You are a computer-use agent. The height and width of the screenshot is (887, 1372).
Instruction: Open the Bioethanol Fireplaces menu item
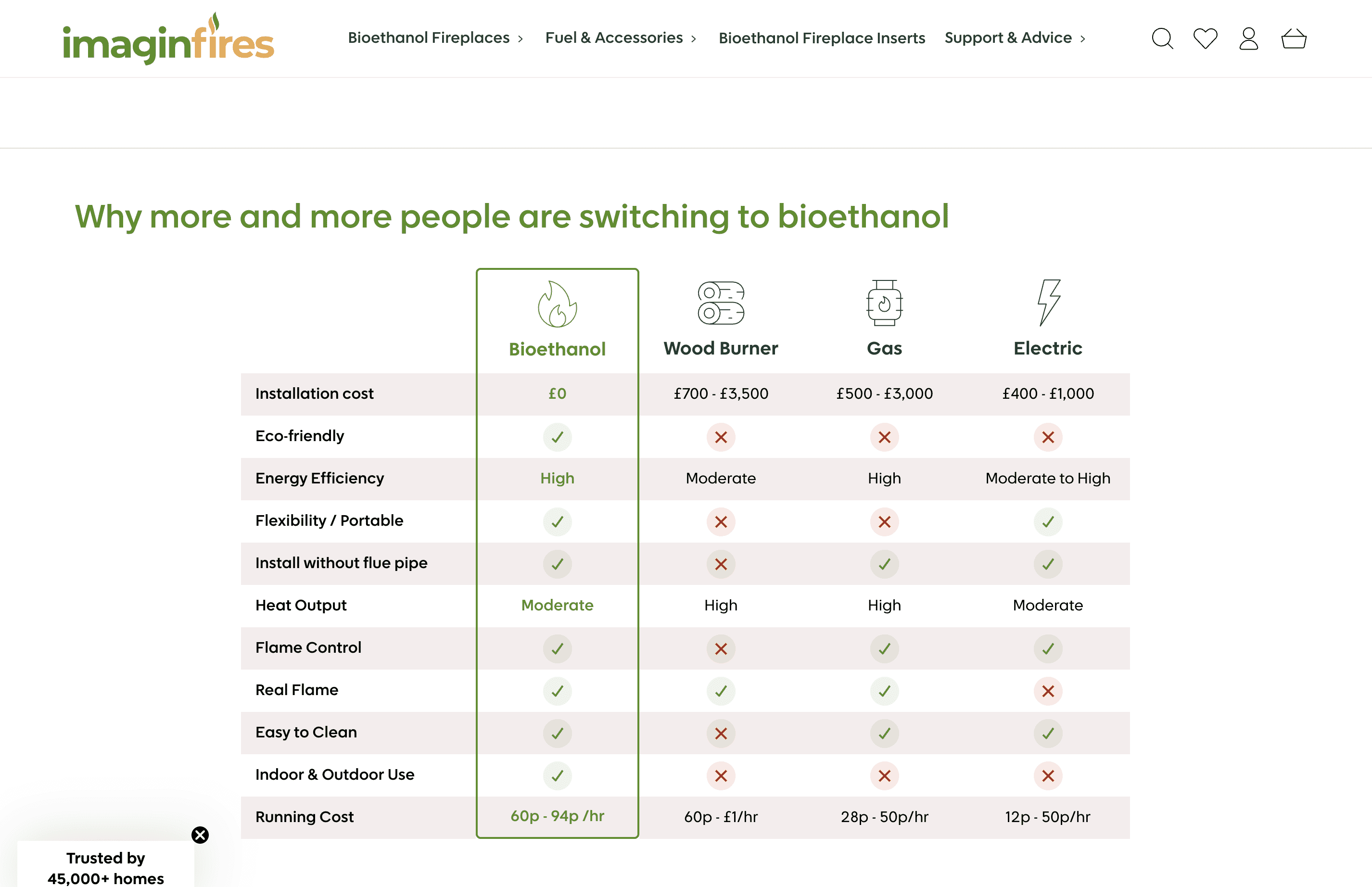click(429, 38)
